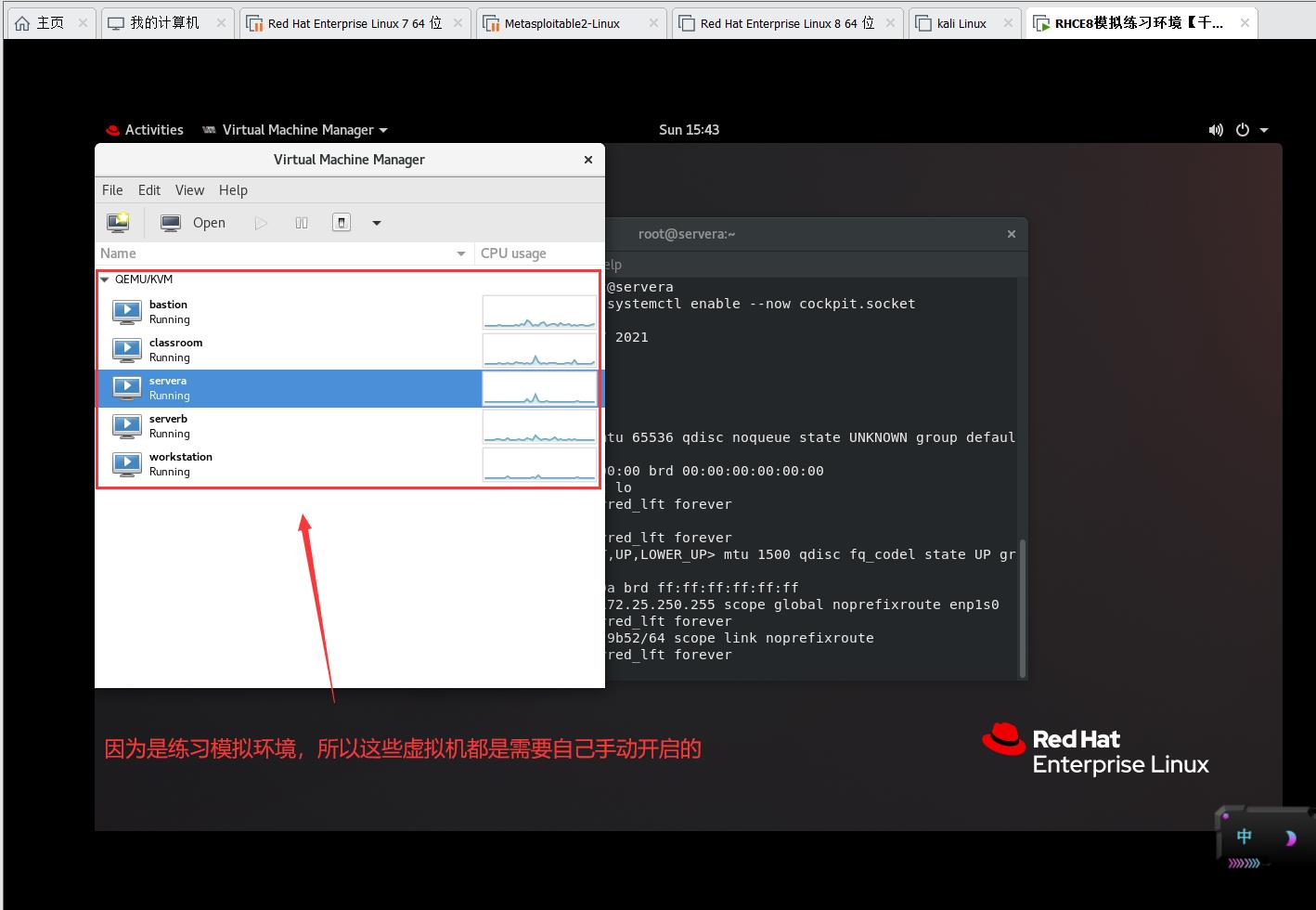Close the RHCE8模拟练习环境 tab
Image resolution: width=1316 pixels, height=910 pixels.
[x=1245, y=23]
